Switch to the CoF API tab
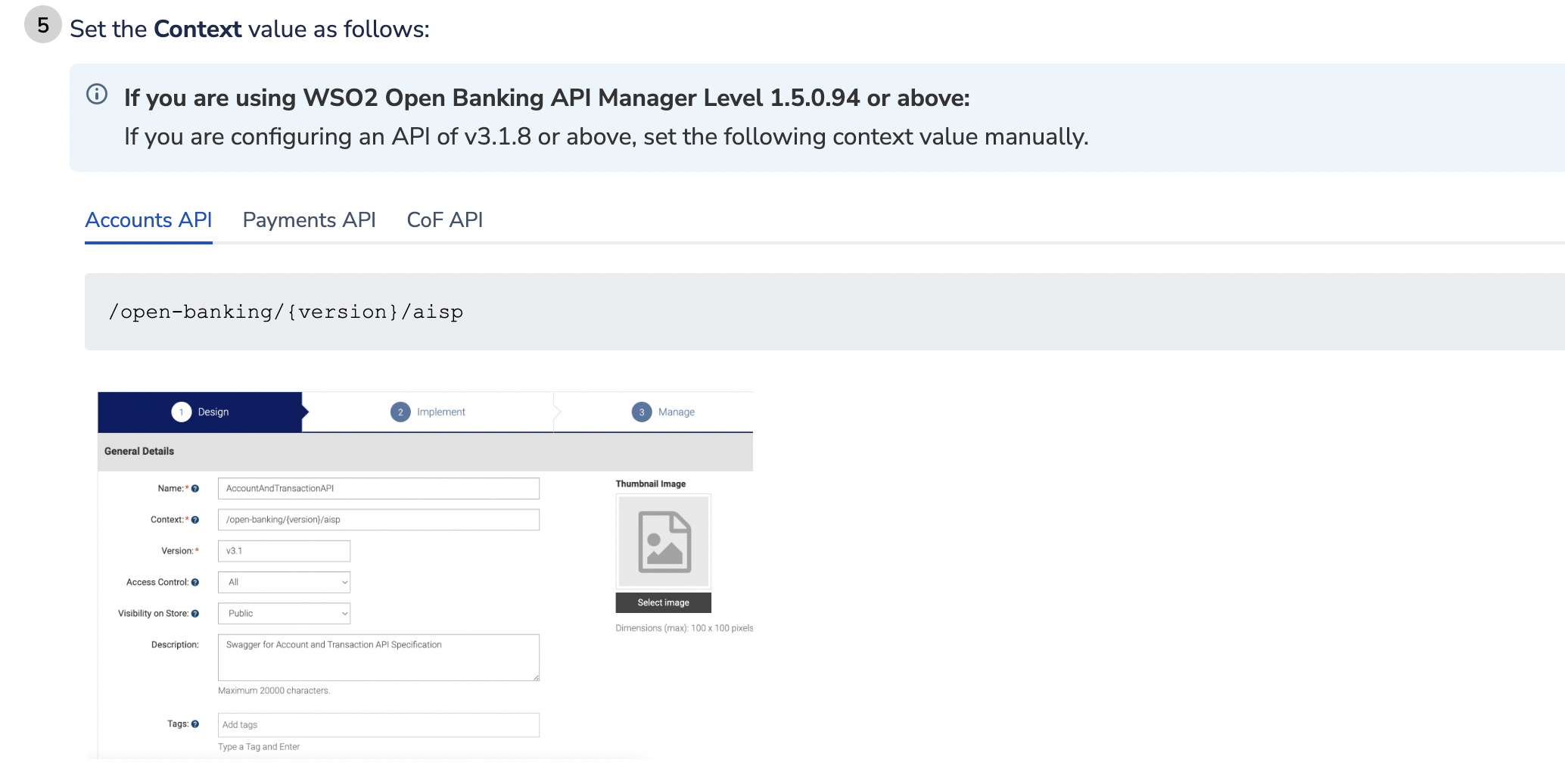This screenshot has width=1565, height=784. (444, 219)
